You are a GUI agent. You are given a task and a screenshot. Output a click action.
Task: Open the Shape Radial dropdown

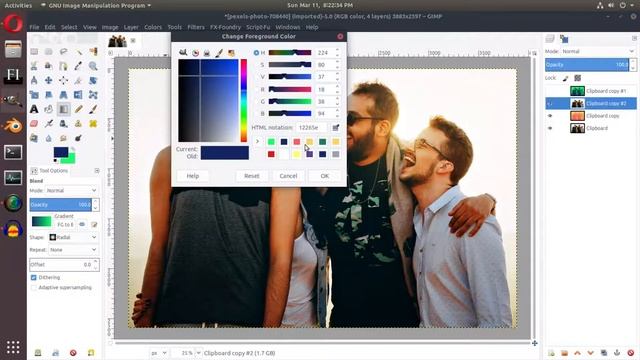[73, 237]
